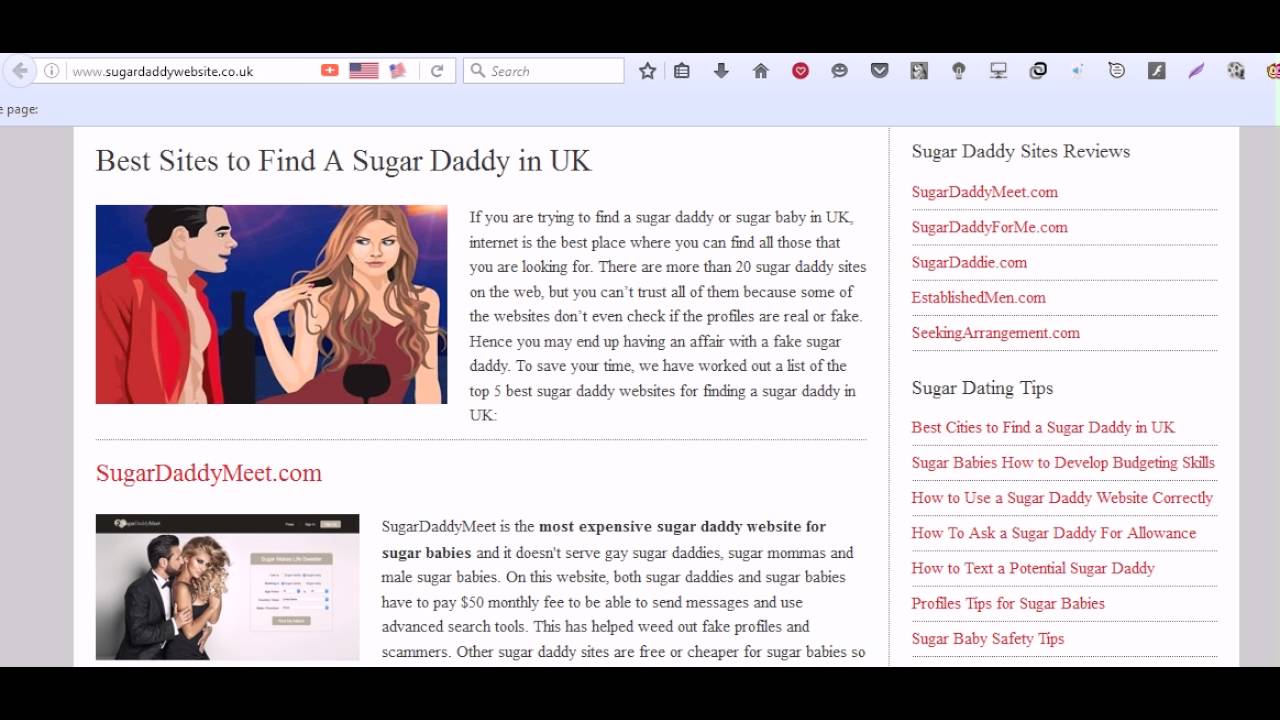Click the speaker sound extension icon
Screen dimensions: 1280x720
click(1077, 71)
